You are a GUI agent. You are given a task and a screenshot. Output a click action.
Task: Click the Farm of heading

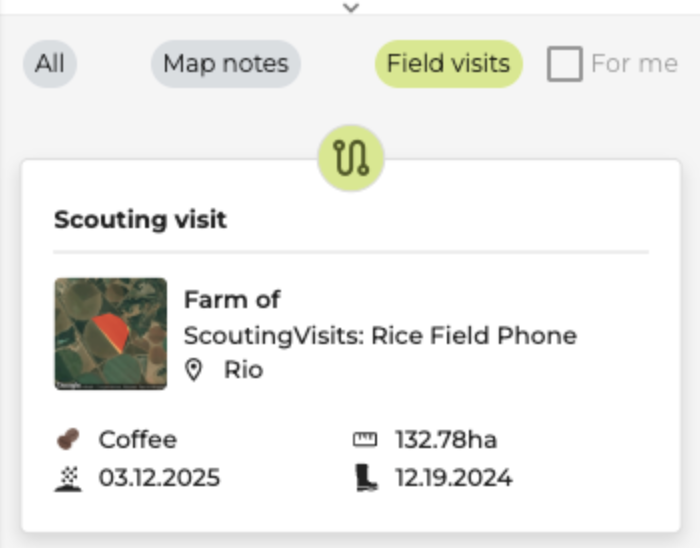click(x=232, y=299)
